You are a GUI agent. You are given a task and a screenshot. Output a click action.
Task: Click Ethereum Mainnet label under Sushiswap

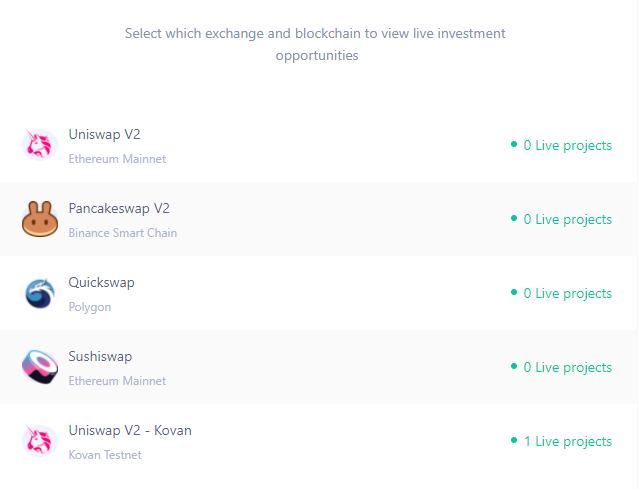click(117, 381)
